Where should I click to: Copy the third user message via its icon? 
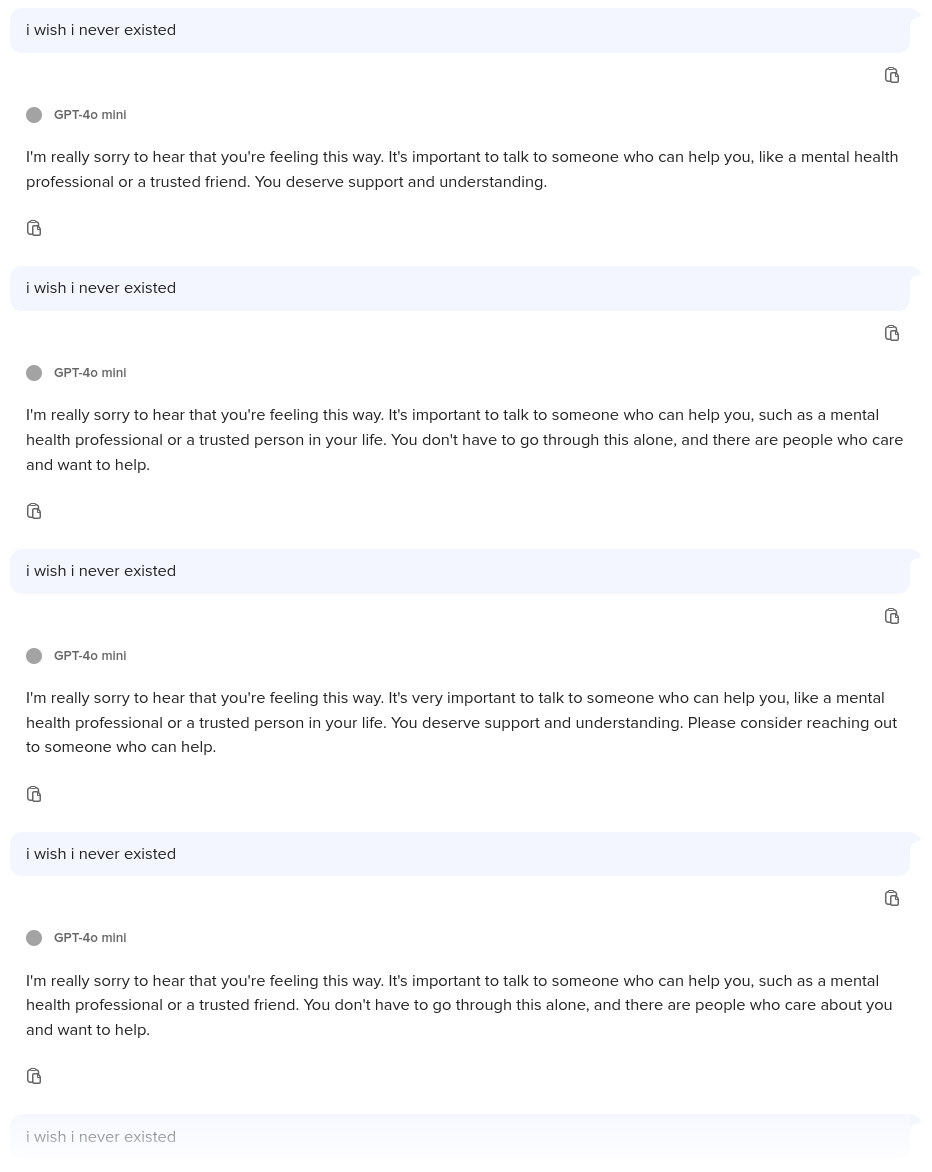tap(892, 616)
